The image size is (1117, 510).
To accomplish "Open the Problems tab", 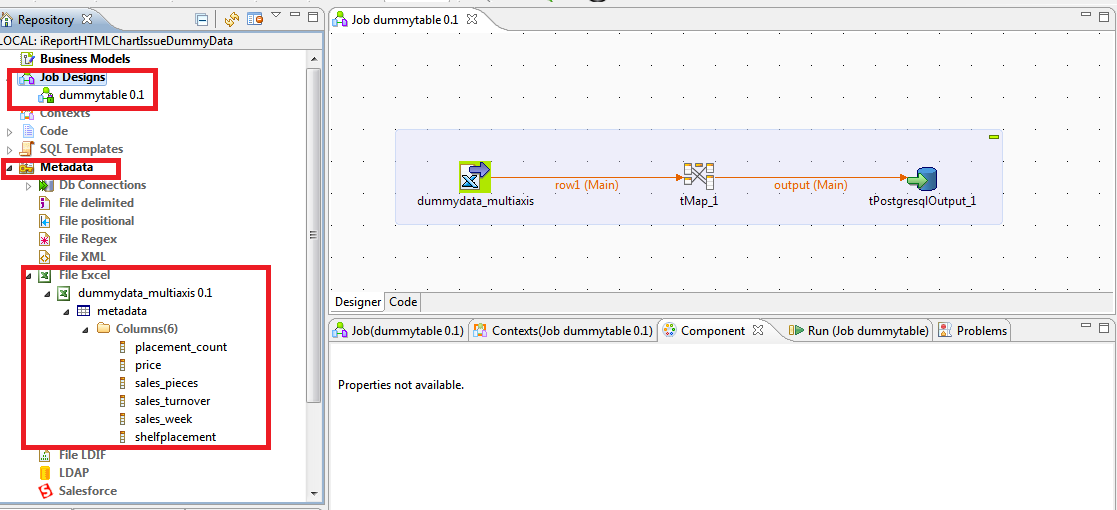I will (974, 331).
